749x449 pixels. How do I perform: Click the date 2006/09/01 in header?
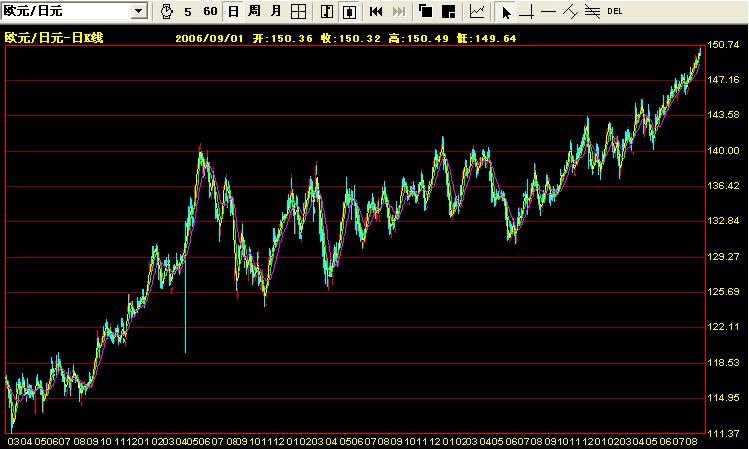pos(209,38)
